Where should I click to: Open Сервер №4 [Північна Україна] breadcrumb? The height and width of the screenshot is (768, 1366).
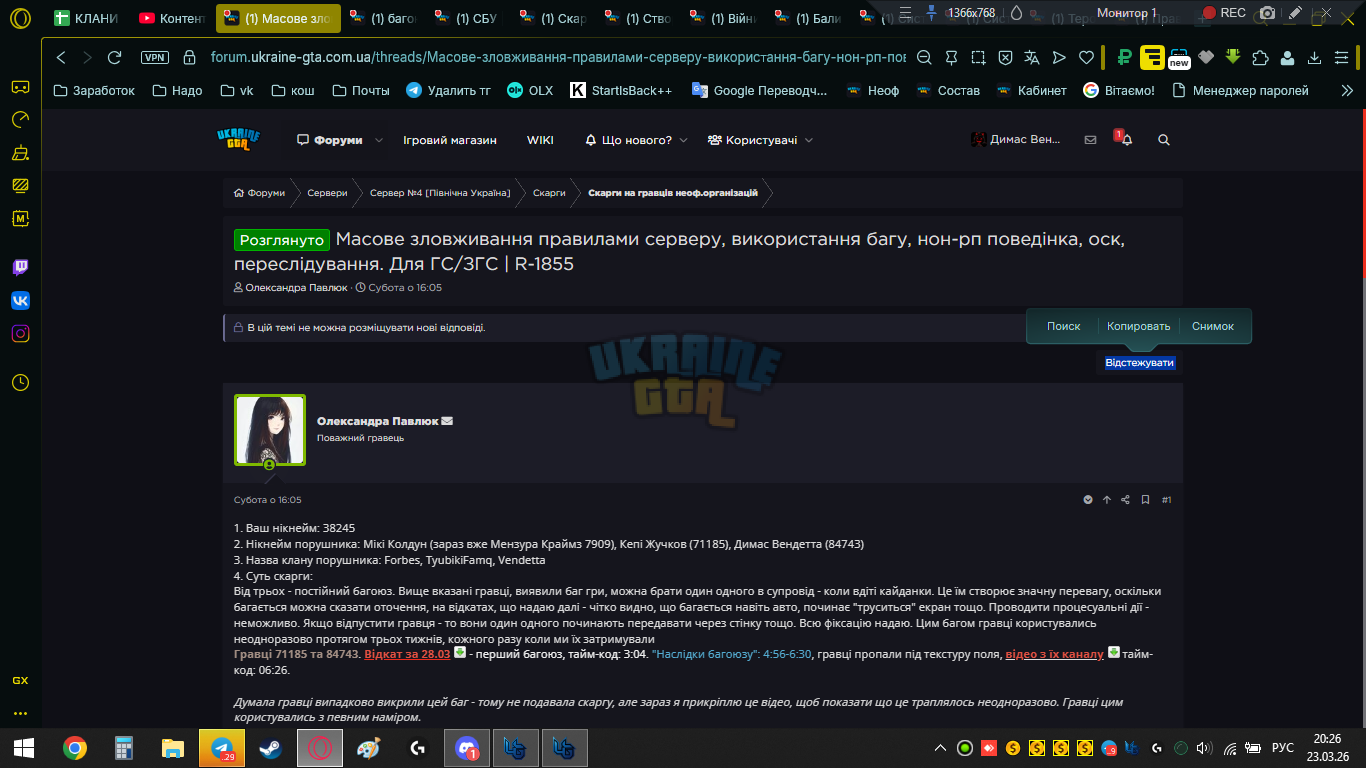click(x=440, y=192)
